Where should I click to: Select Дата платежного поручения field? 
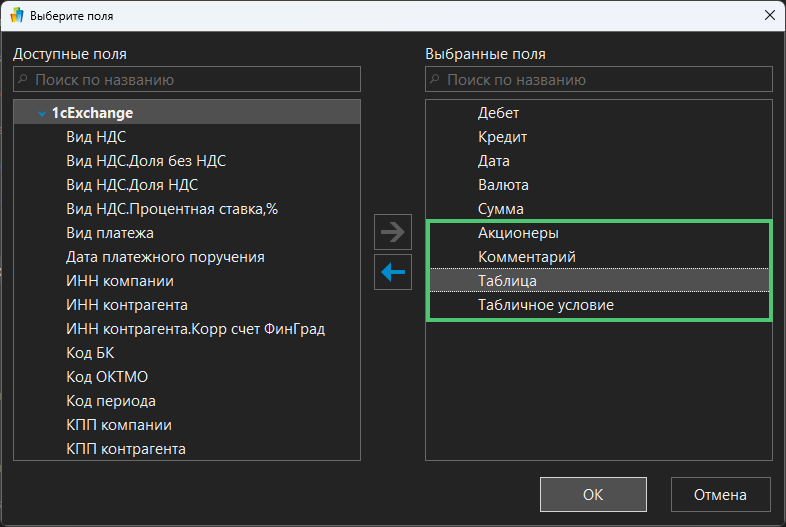(x=165, y=257)
